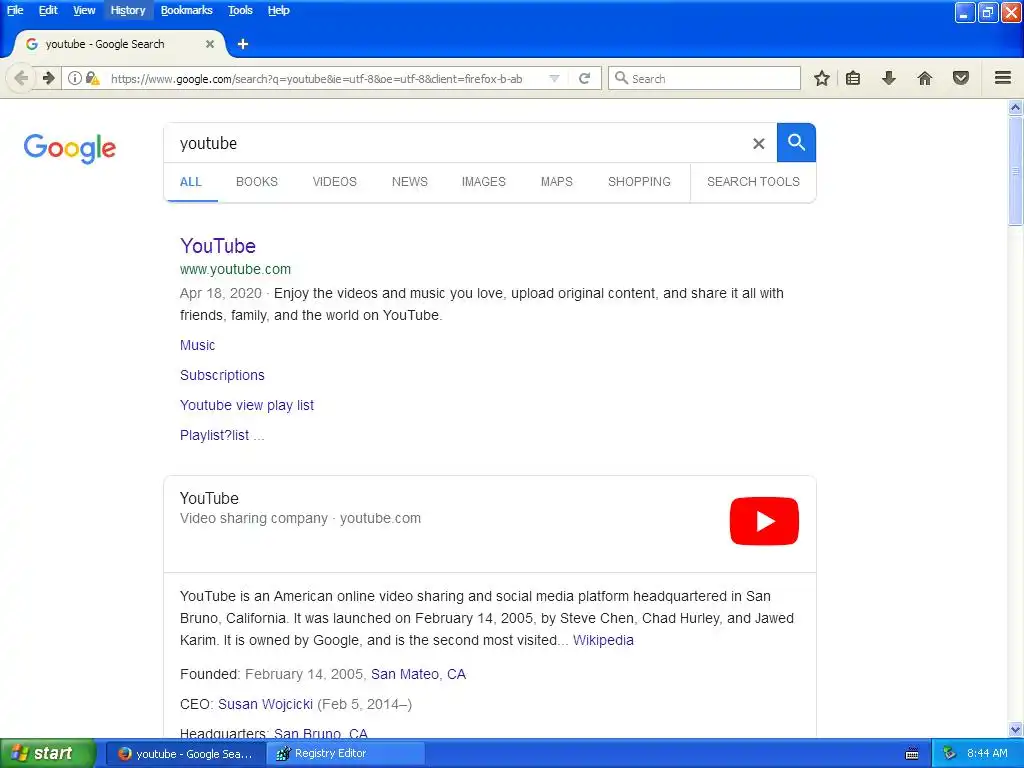Screen dimensions: 1024x768
Task: Click the magnifier icon in Firefox search box
Action: [x=621, y=78]
